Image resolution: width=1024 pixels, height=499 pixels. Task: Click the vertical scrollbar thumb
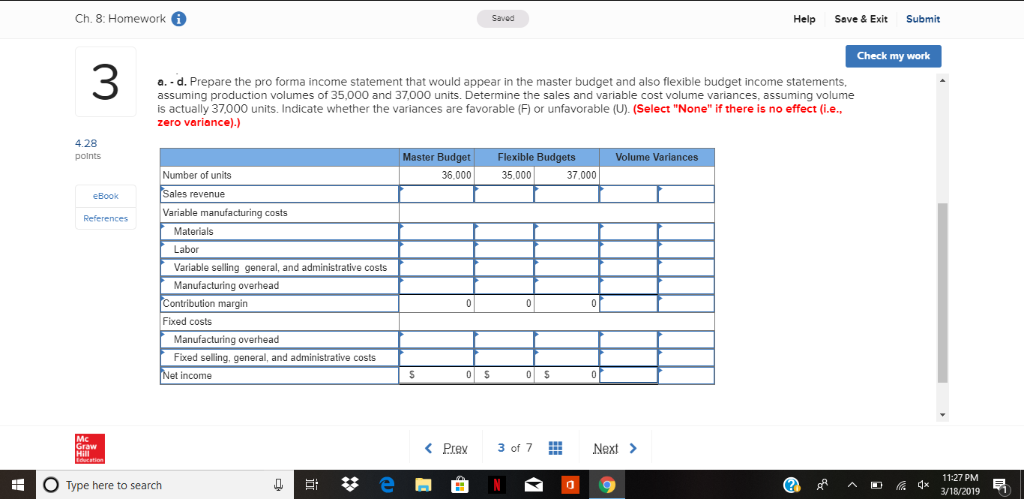point(942,292)
